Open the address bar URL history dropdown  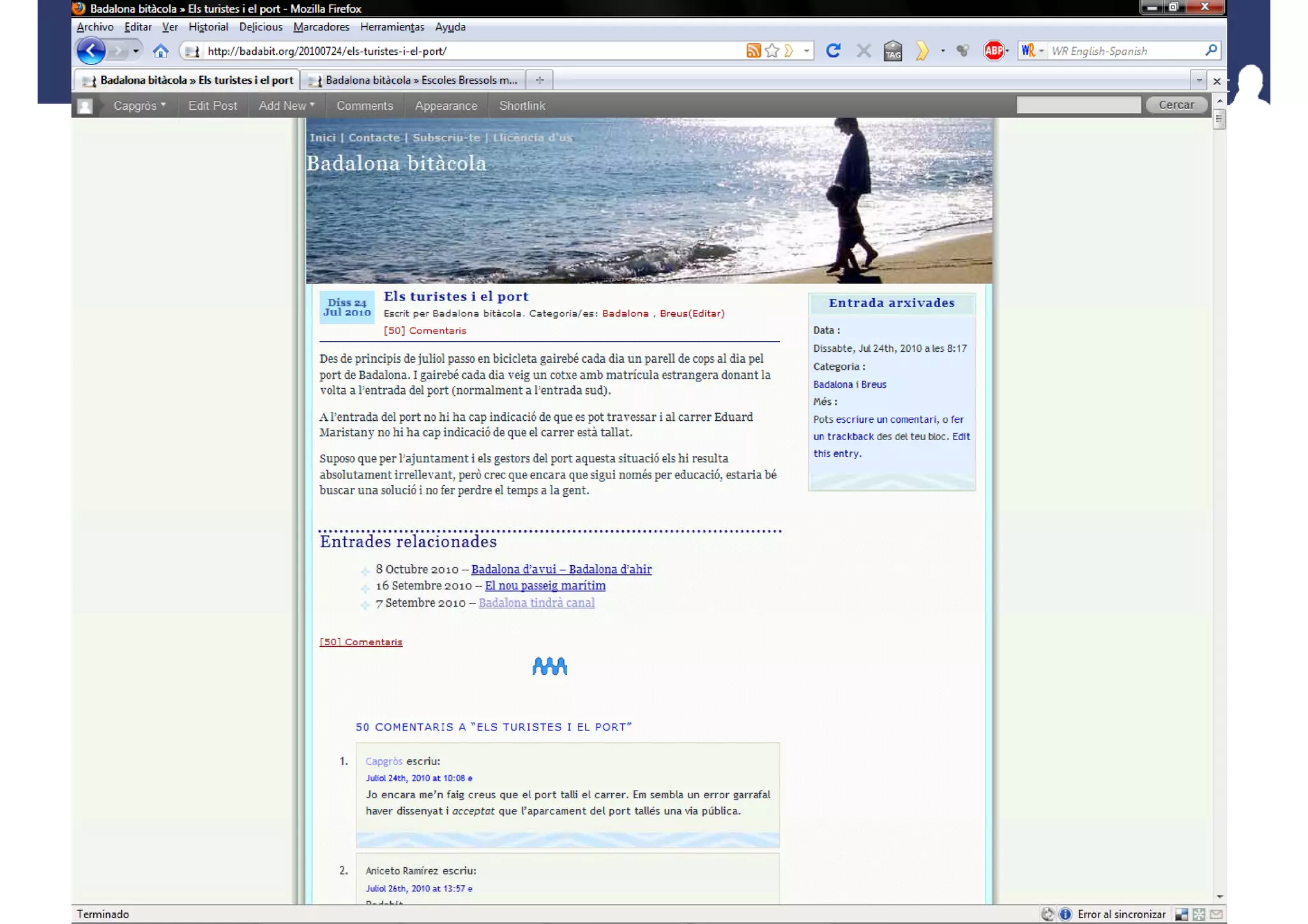click(807, 51)
